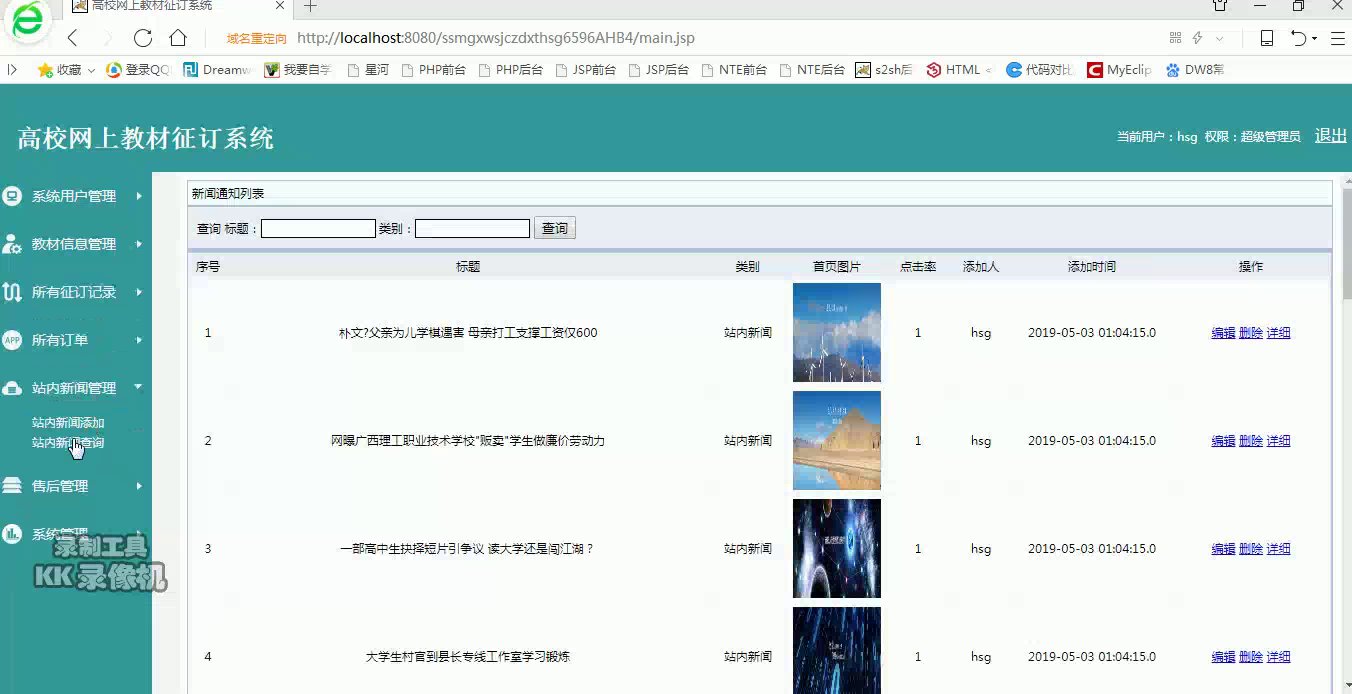Open the NTE前台 bookmark

tap(734, 70)
